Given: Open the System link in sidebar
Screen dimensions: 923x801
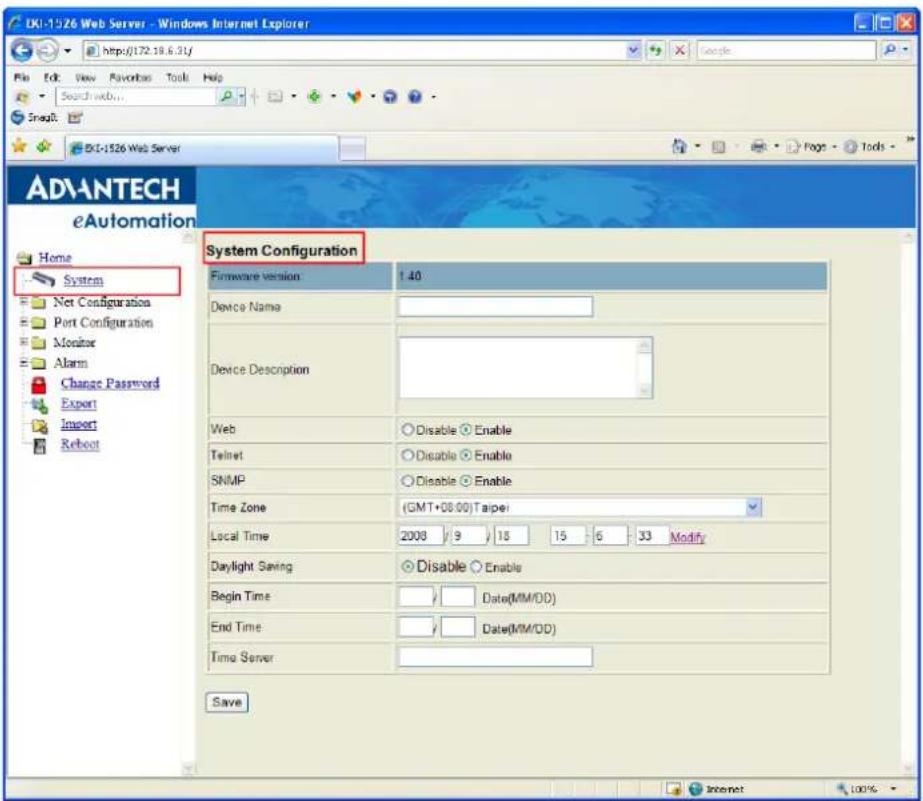Looking at the screenshot, I should click(x=83, y=280).
